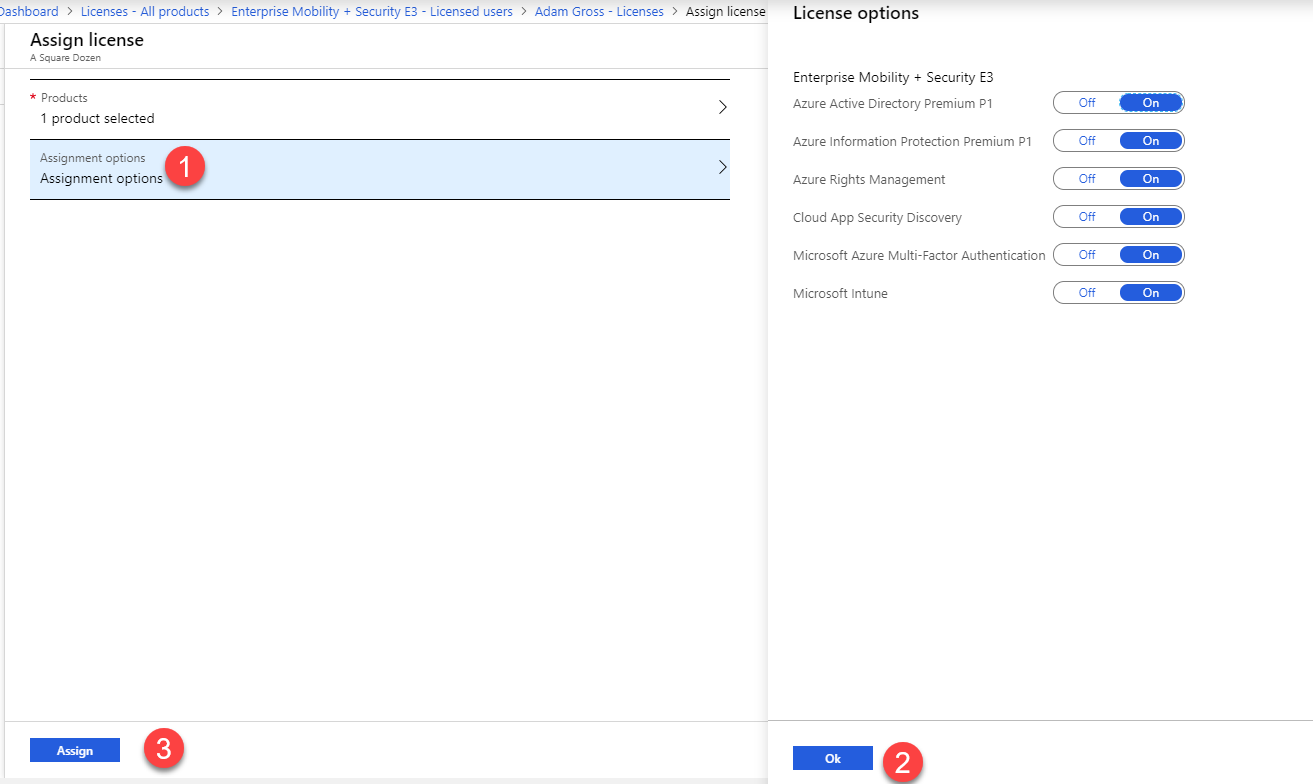Click the Assign license breadcrumb item
The width and height of the screenshot is (1313, 784).
pos(725,12)
